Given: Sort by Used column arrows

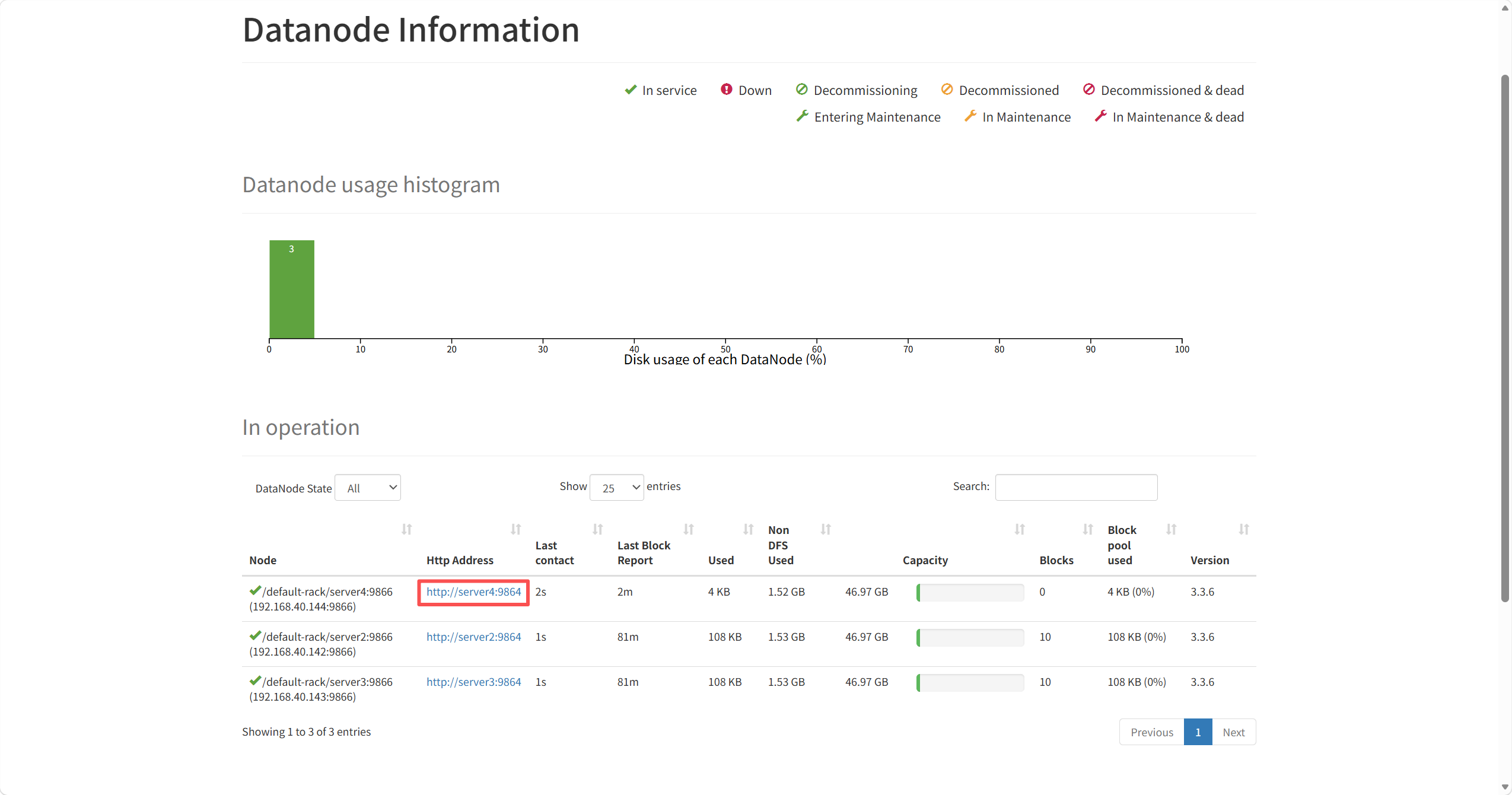Looking at the screenshot, I should point(749,529).
